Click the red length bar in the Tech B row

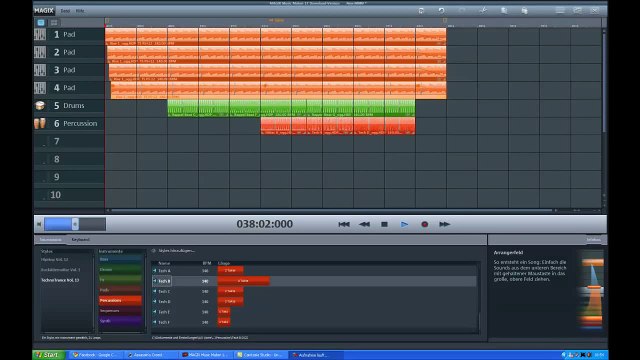(x=243, y=281)
